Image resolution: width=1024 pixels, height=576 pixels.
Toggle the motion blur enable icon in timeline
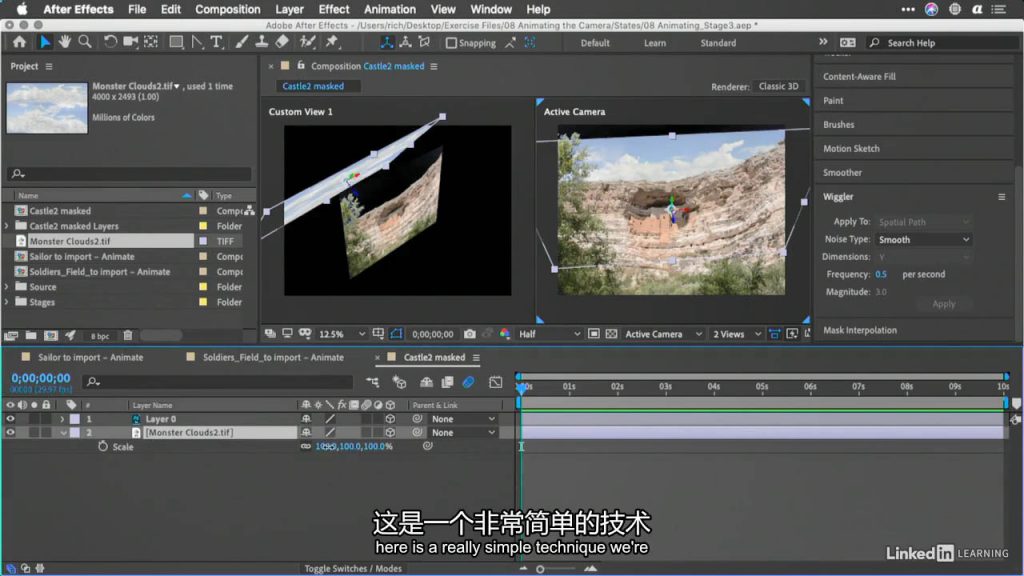click(x=468, y=382)
